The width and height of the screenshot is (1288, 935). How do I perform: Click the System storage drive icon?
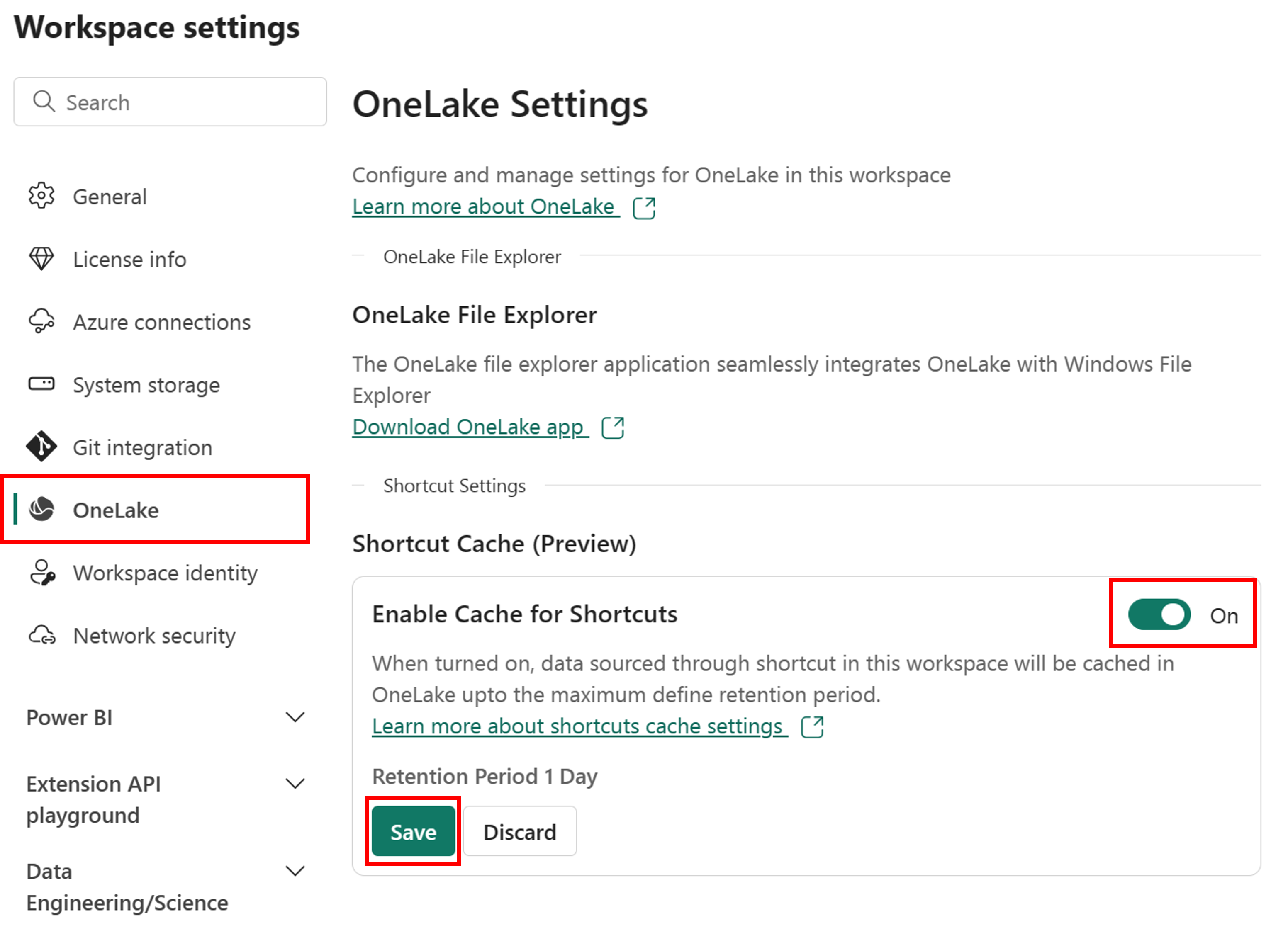[x=41, y=384]
